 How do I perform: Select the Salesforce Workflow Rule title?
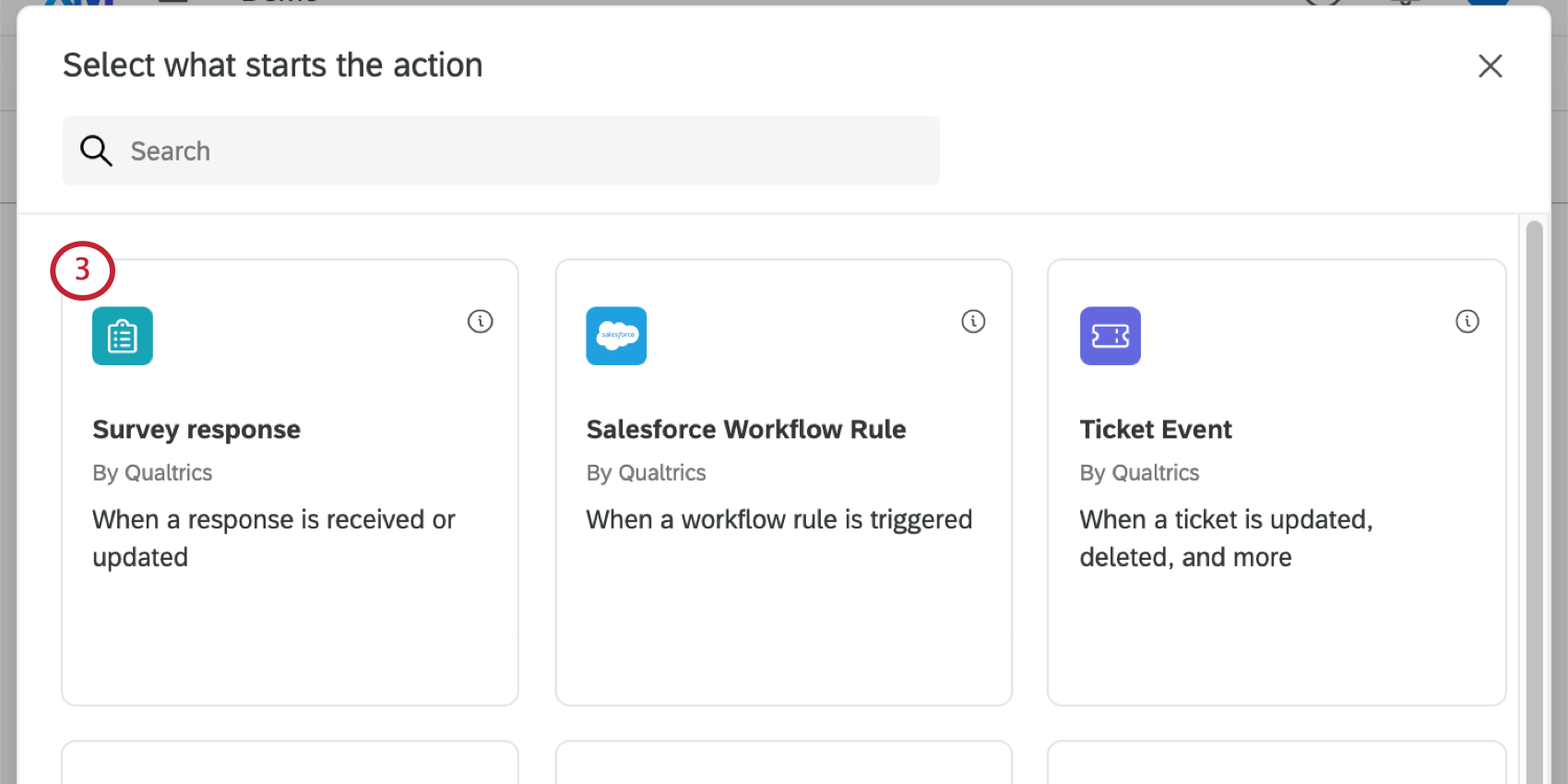click(x=746, y=429)
